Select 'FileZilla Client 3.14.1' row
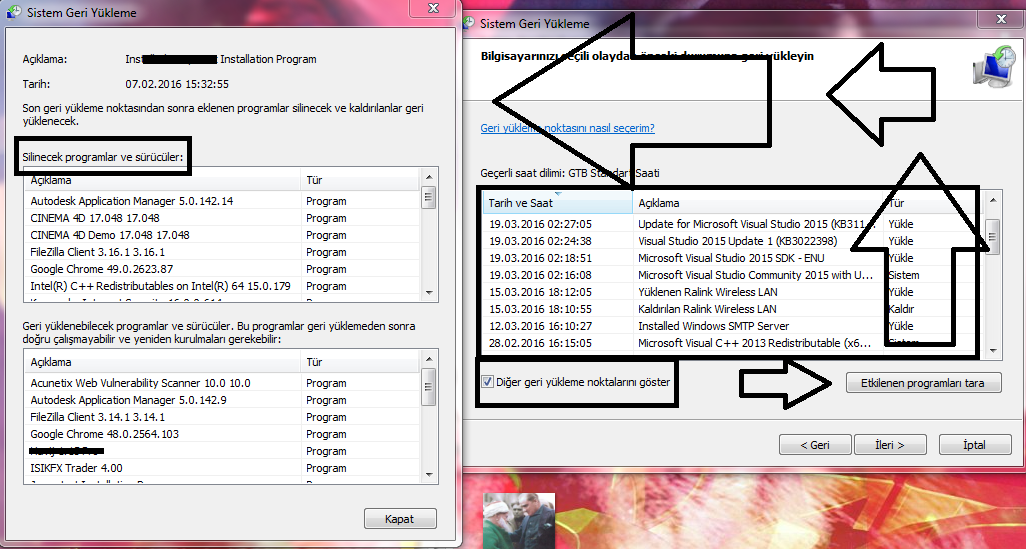 [222, 417]
